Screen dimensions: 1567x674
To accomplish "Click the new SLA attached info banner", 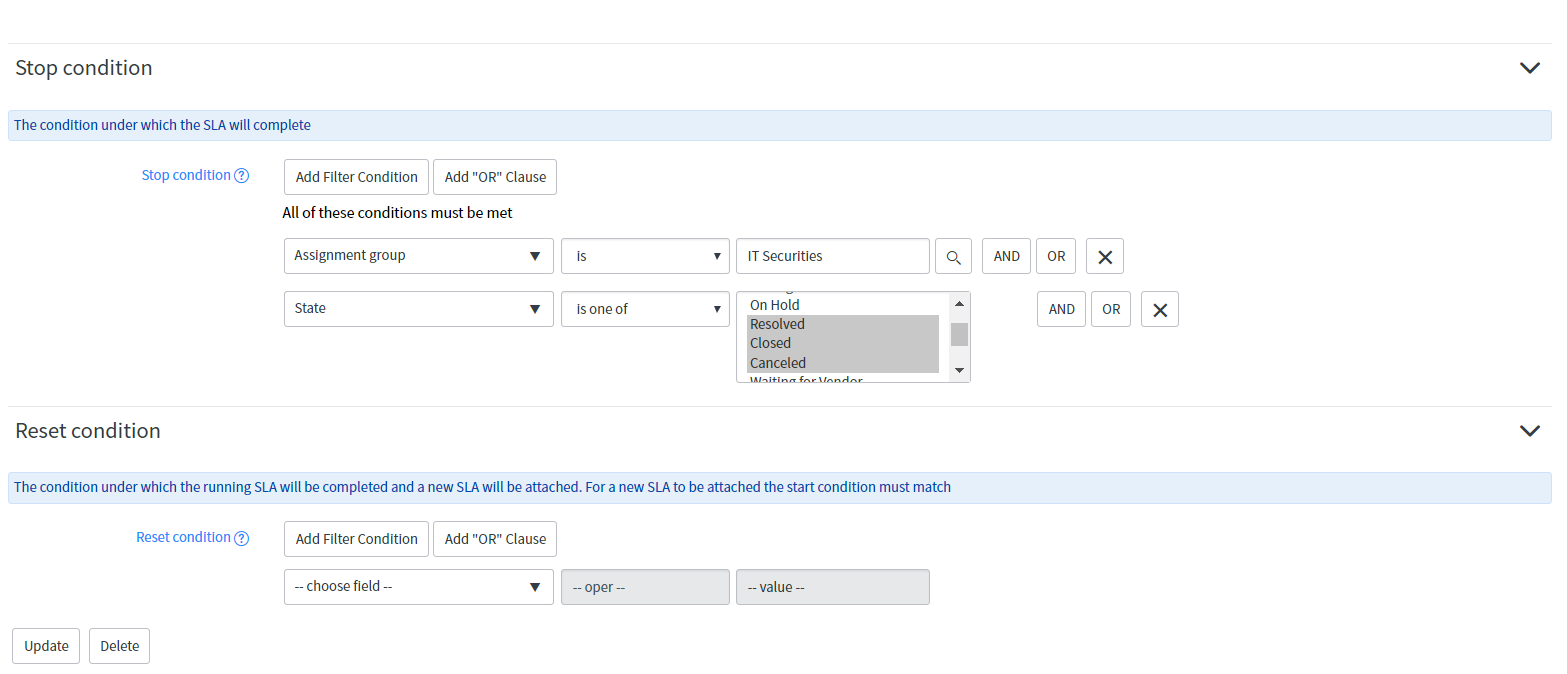I will point(780,487).
